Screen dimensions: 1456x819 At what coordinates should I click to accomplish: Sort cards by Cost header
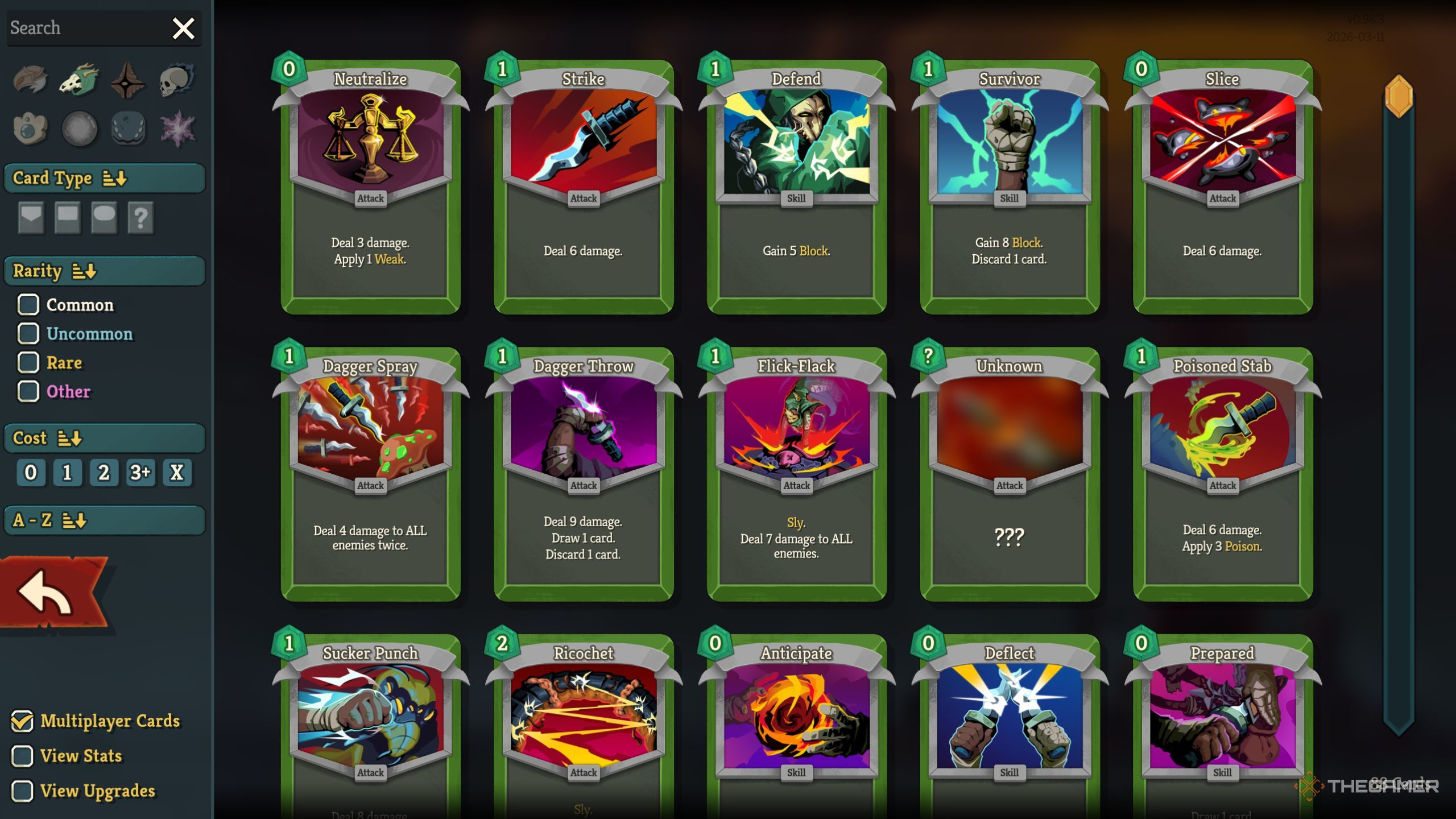pos(104,438)
